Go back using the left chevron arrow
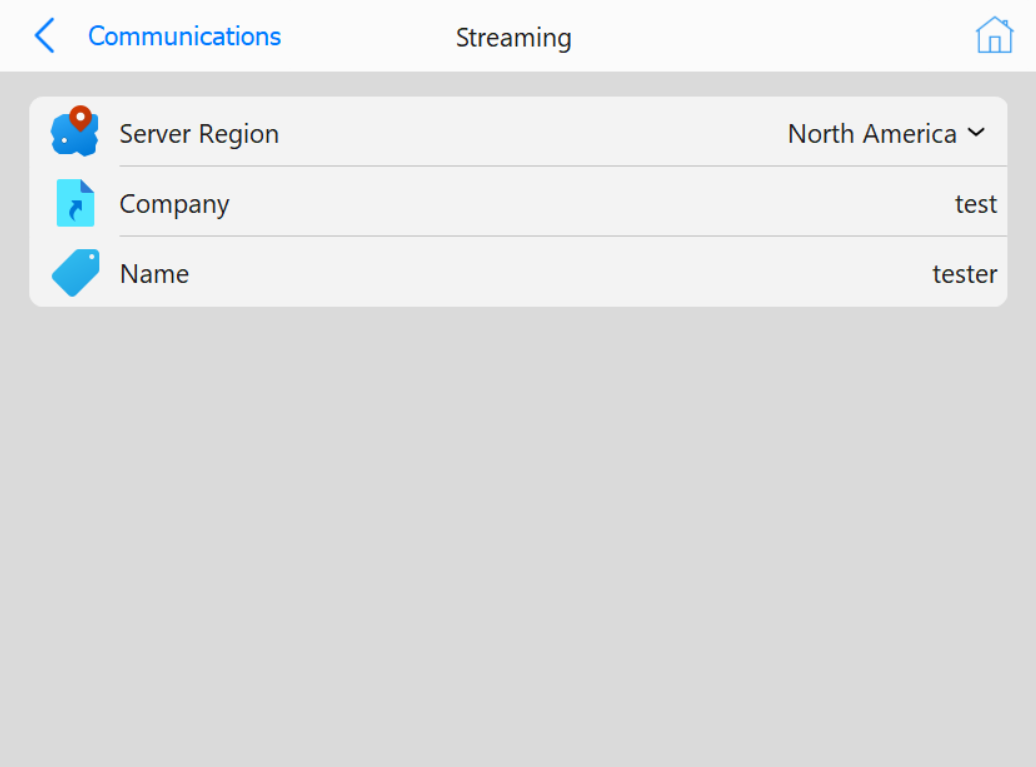This screenshot has width=1036, height=767. [44, 36]
